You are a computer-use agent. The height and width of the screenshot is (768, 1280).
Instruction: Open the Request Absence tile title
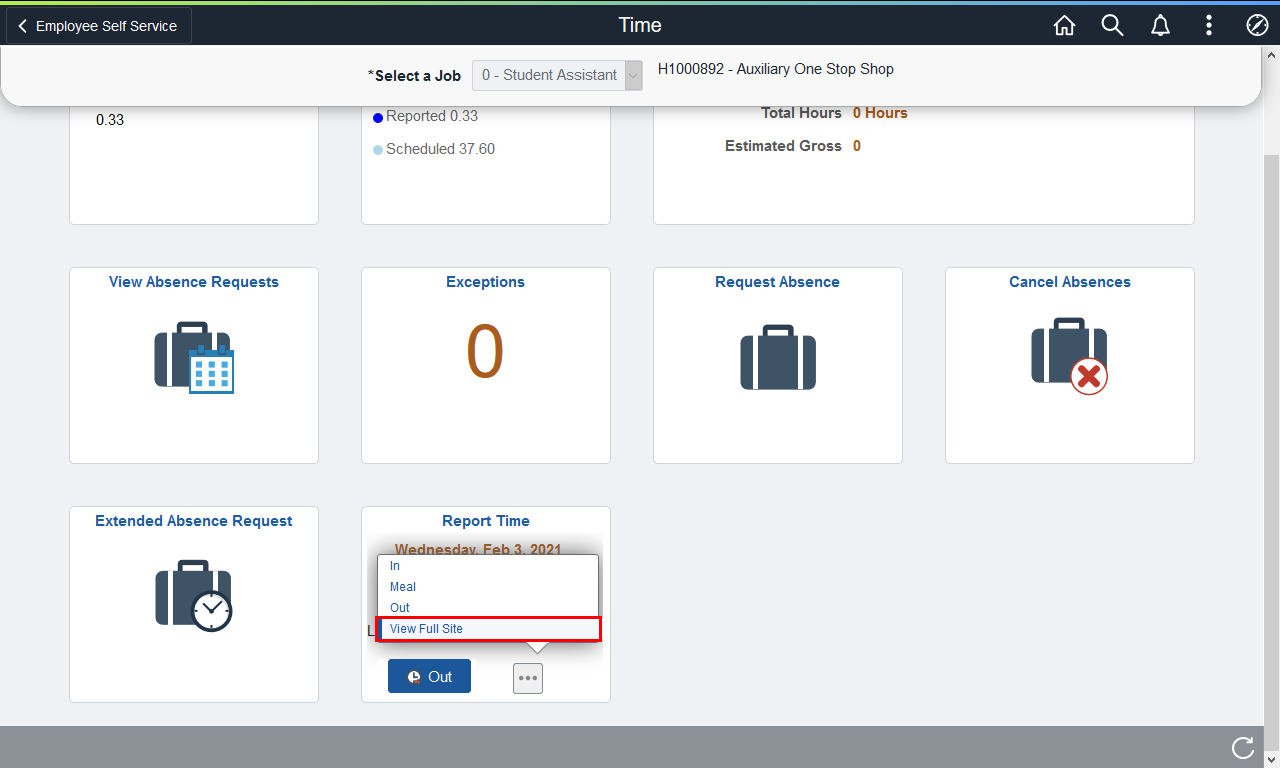[777, 282]
